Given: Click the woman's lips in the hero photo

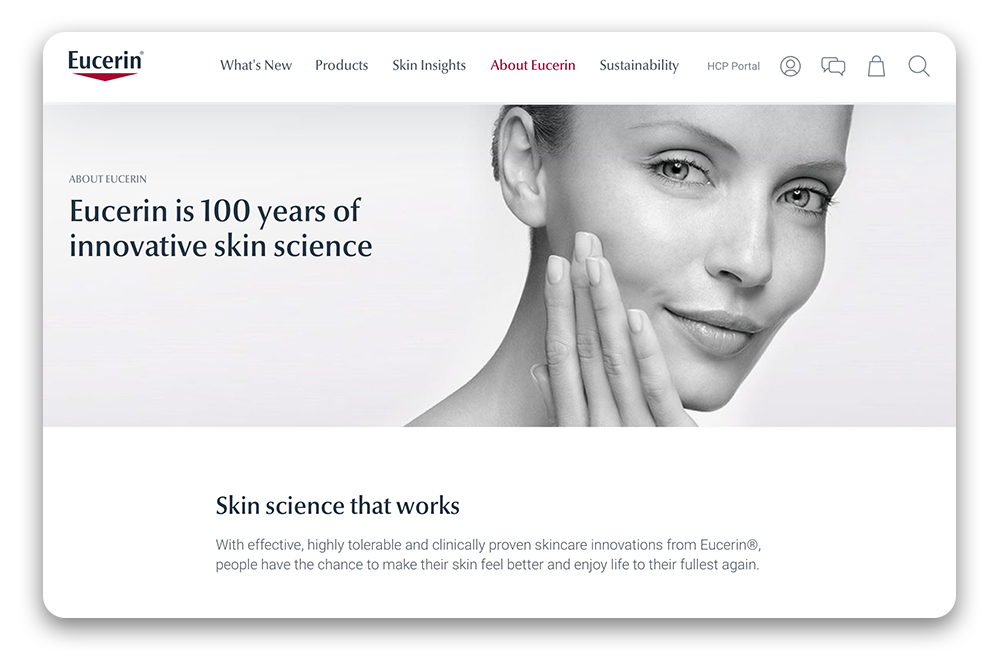Looking at the screenshot, I should click(x=713, y=327).
